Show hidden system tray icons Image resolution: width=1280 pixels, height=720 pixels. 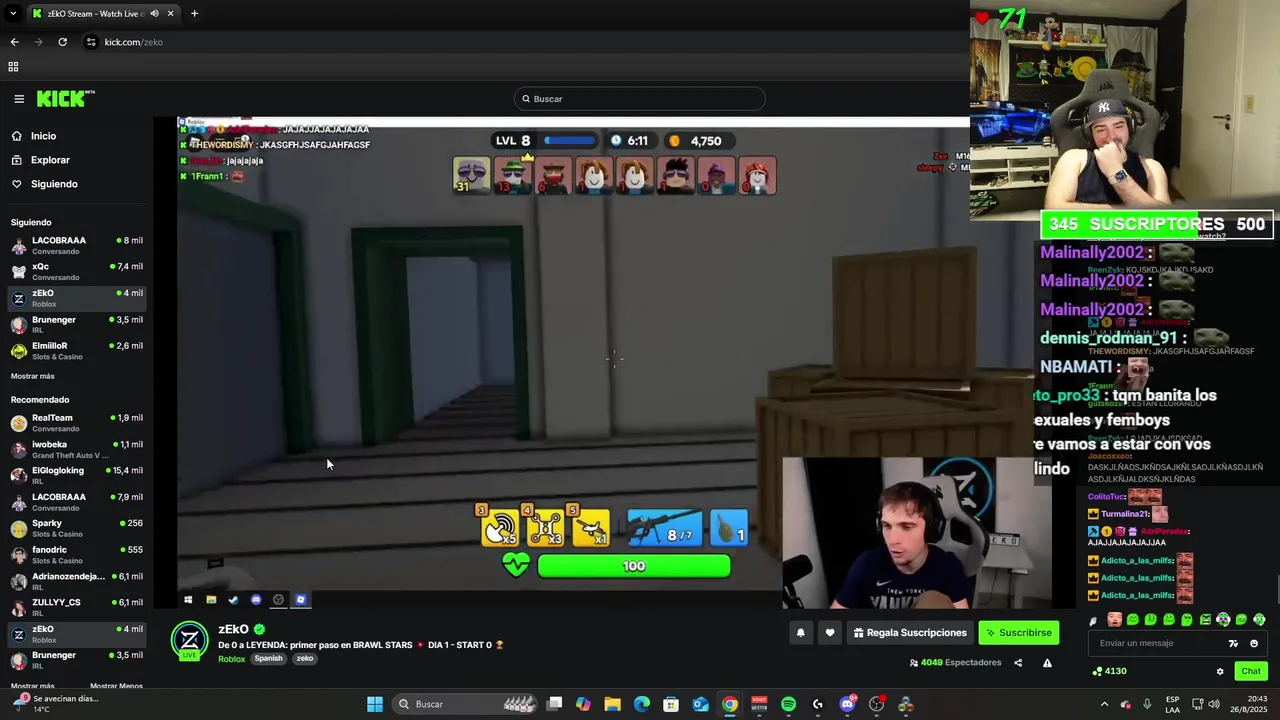[x=1104, y=704]
